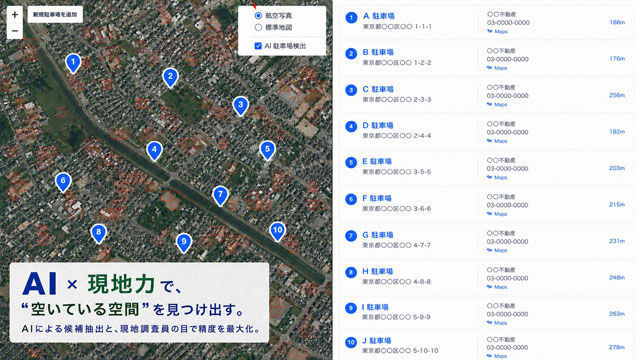Open the F 駐車場 entry title
This screenshot has width=640, height=360.
pyautogui.click(x=377, y=198)
